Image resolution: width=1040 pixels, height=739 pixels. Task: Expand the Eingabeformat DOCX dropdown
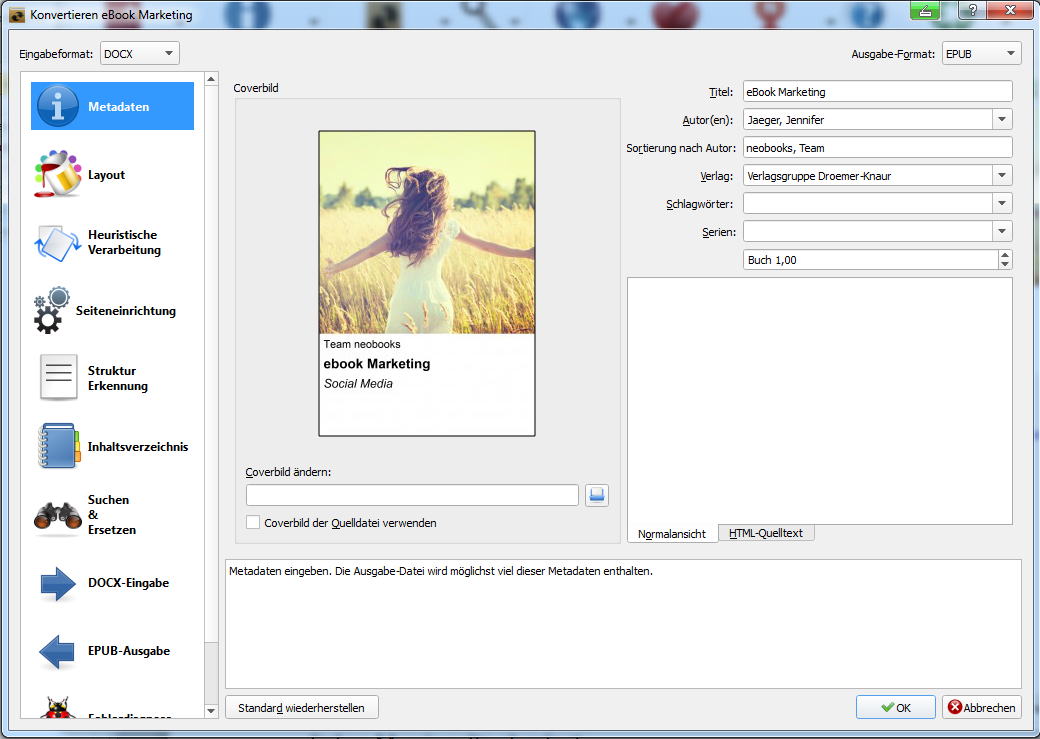pos(140,54)
